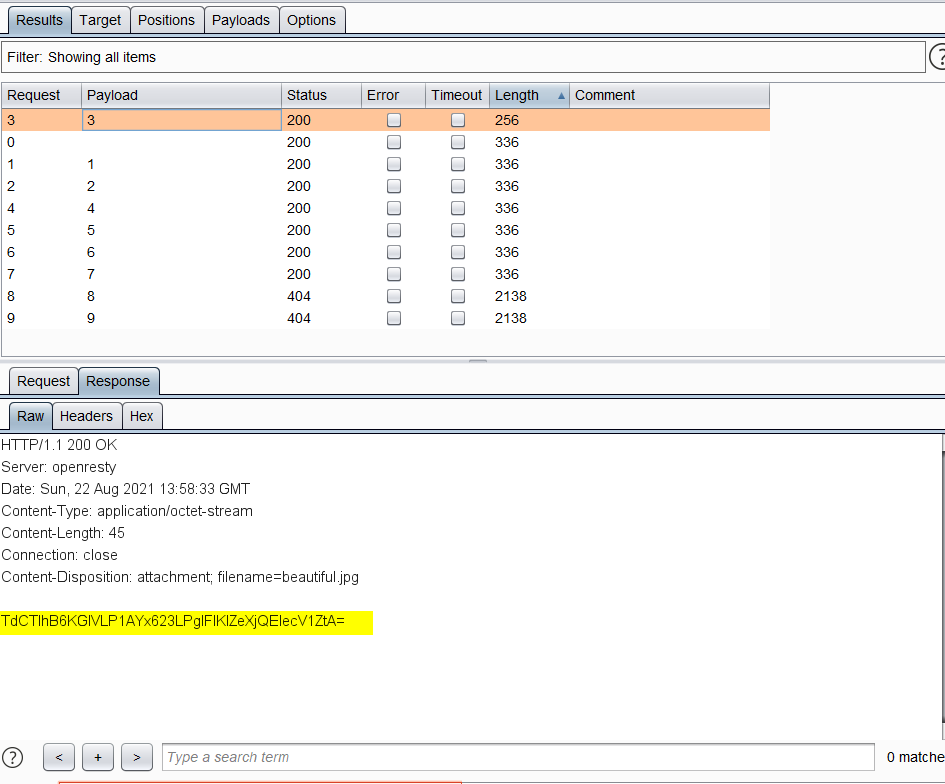Sort results by Payload column header

180,96
